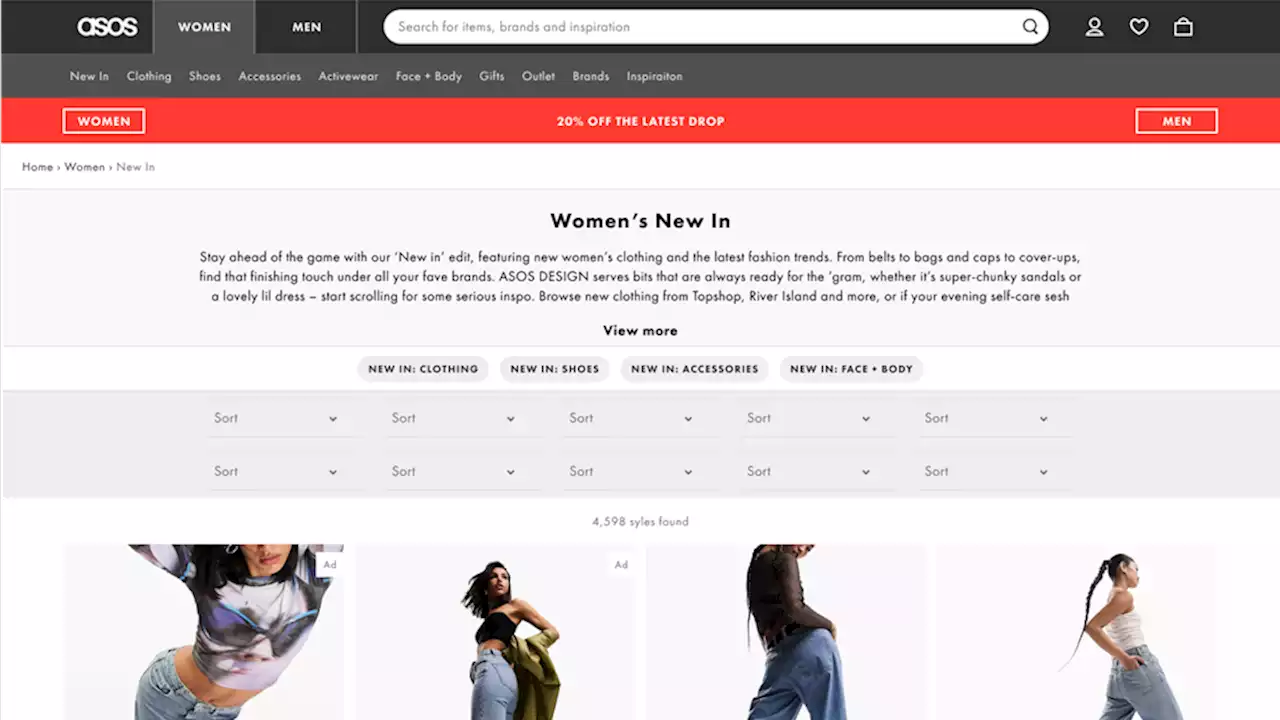Viewport: 1280px width, 720px height.
Task: Click New In breadcrumb text
Action: 135,167
